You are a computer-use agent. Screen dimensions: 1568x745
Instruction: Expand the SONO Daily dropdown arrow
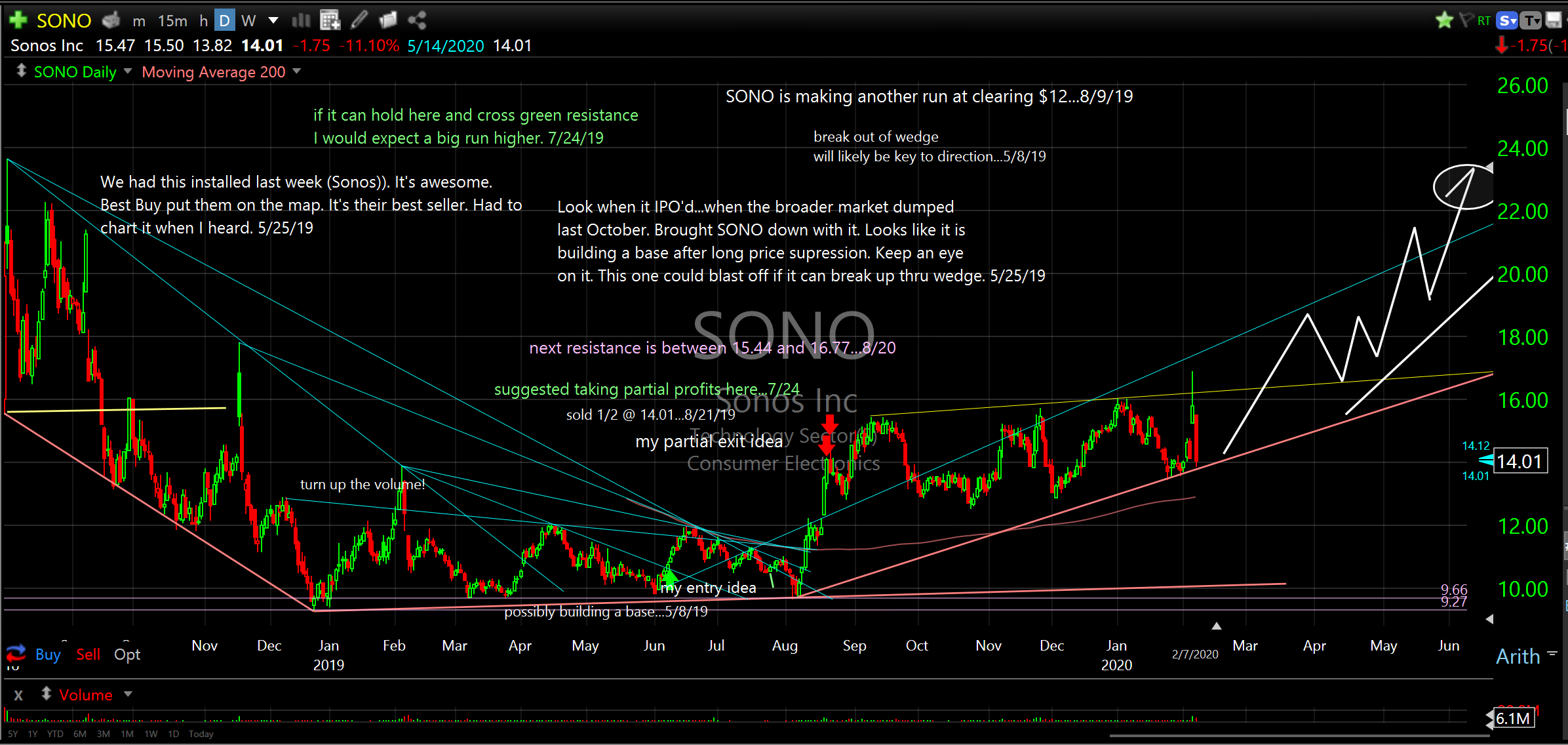pyautogui.click(x=128, y=71)
